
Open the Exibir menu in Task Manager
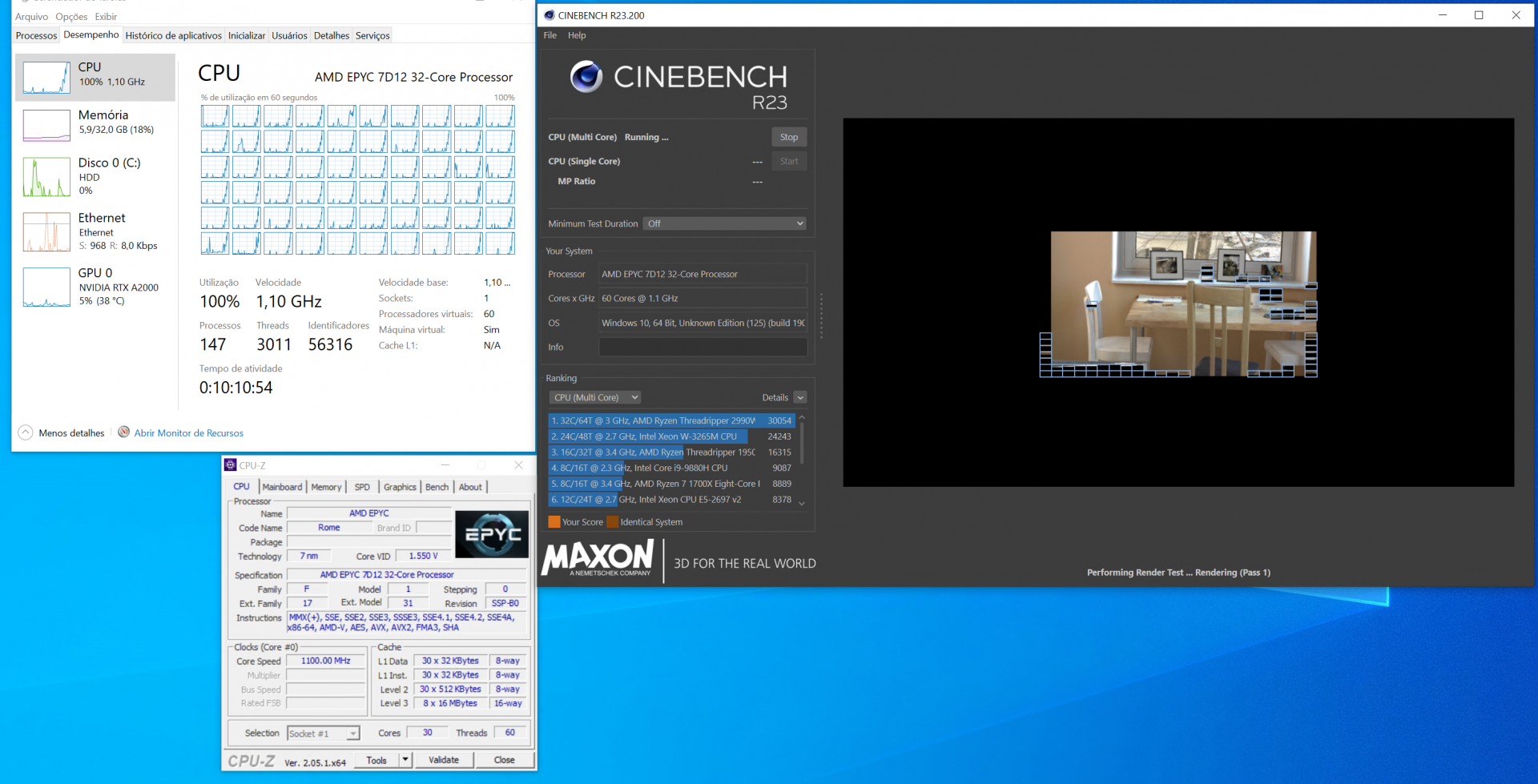coord(106,16)
